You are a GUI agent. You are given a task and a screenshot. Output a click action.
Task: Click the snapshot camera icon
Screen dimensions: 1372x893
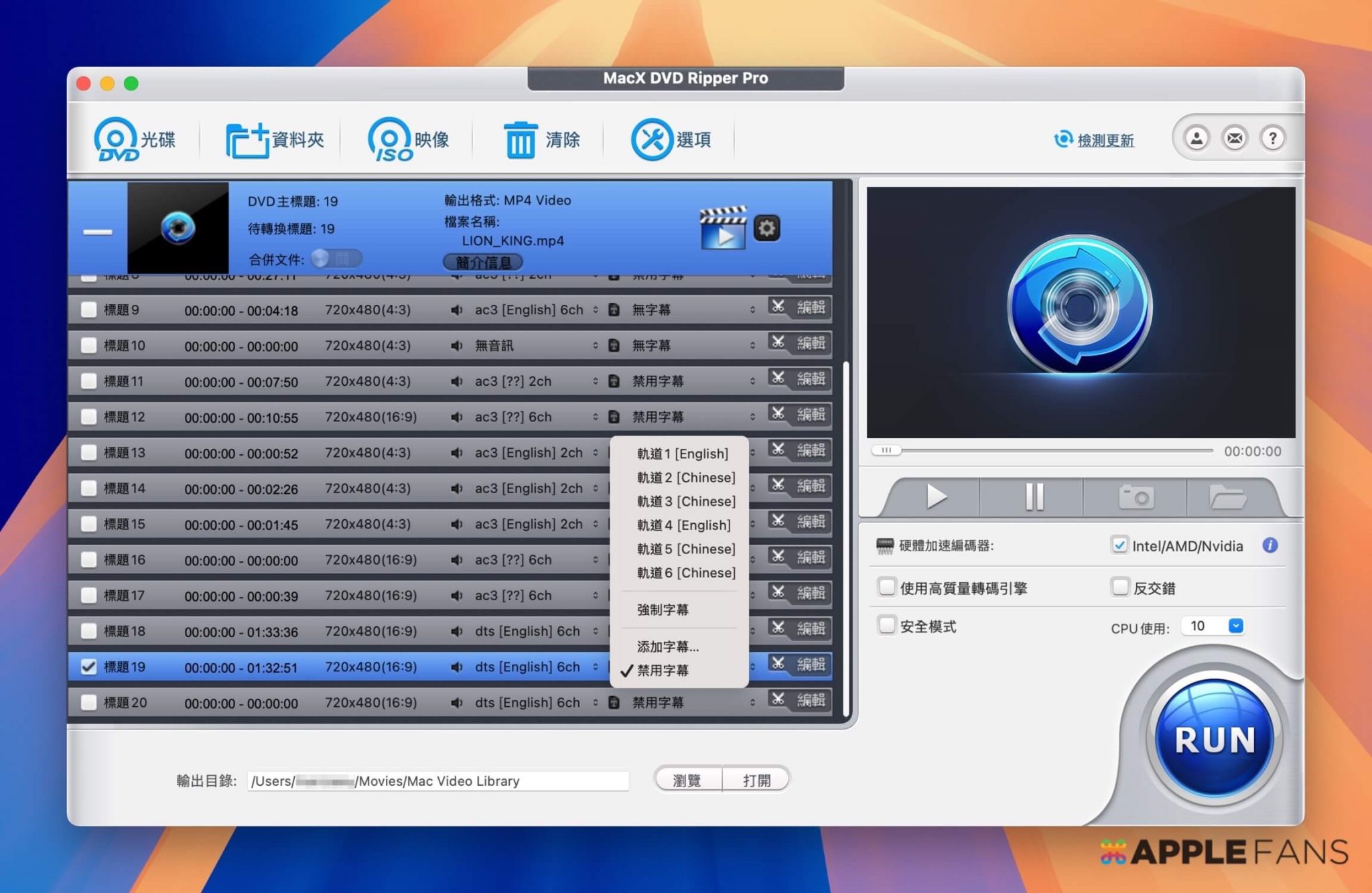tap(1136, 497)
